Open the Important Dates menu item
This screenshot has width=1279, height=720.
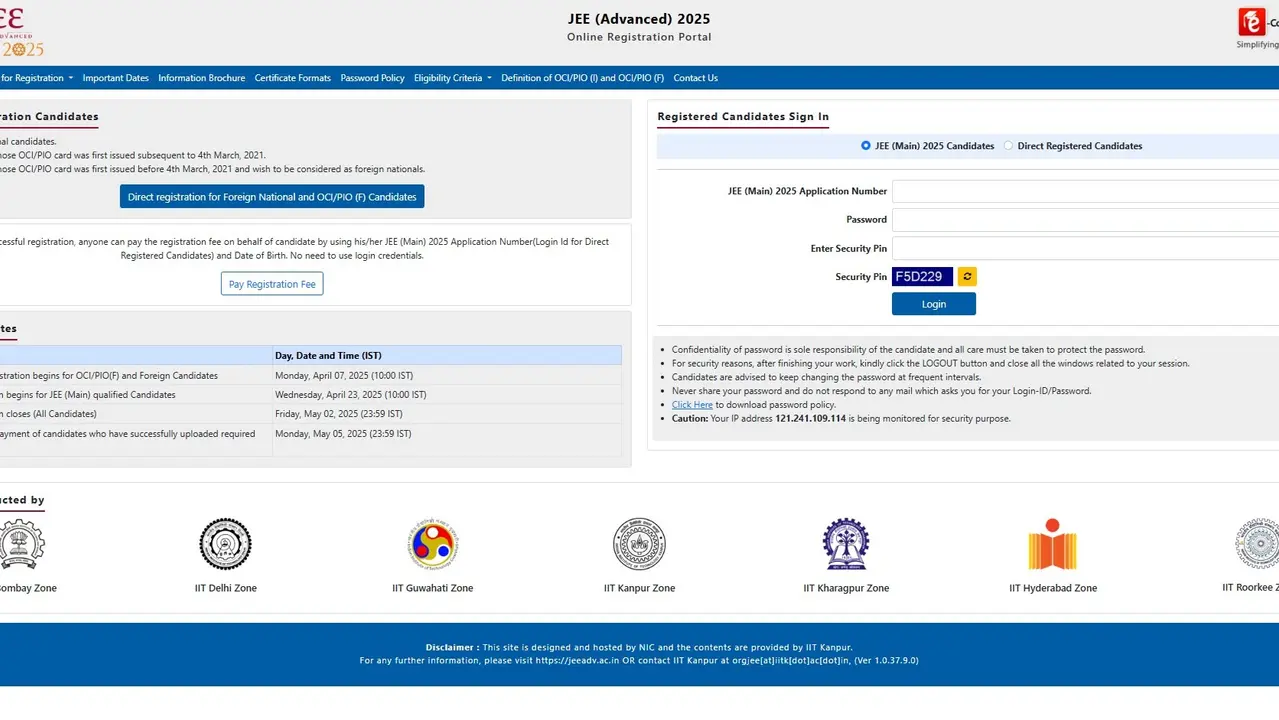click(115, 77)
